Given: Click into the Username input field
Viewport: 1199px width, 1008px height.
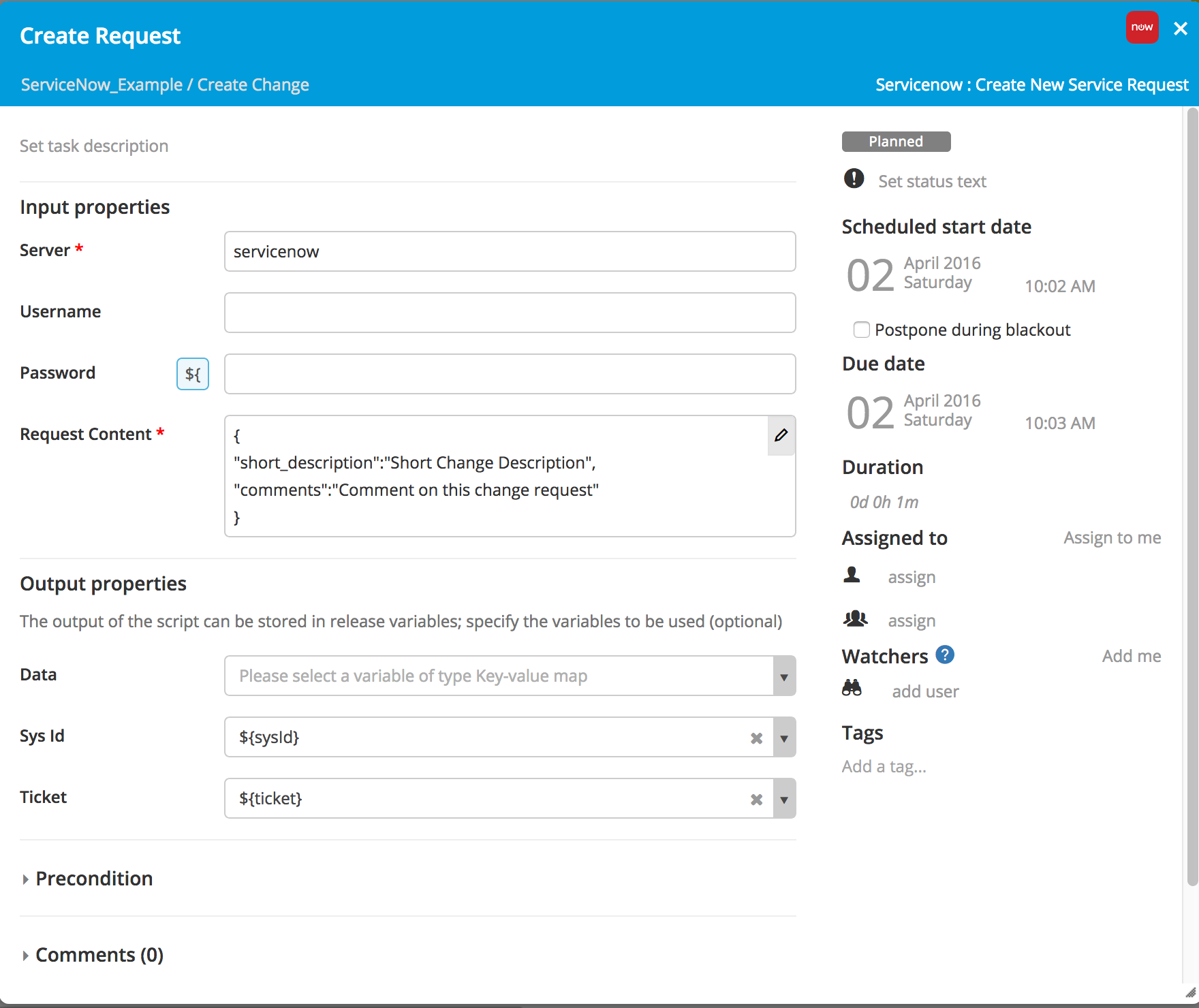Looking at the screenshot, I should coord(510,313).
